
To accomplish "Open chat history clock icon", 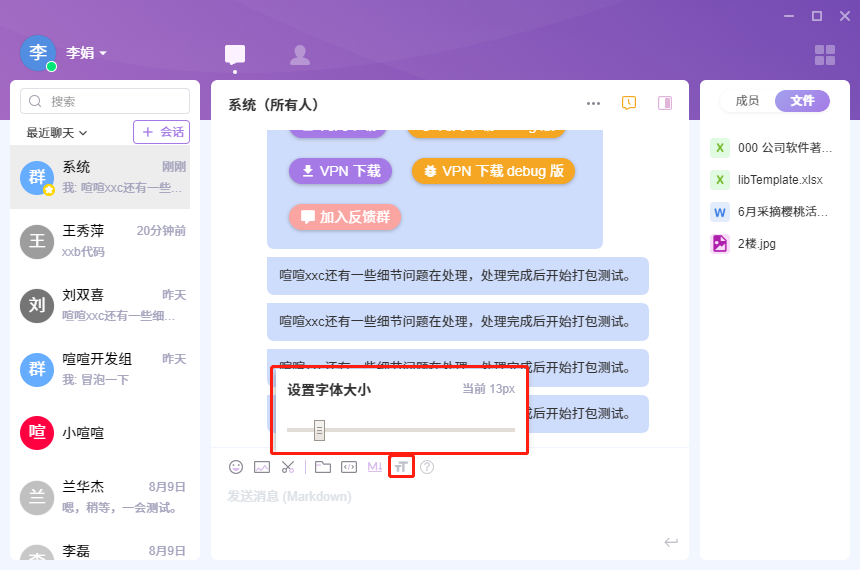I will [x=629, y=103].
